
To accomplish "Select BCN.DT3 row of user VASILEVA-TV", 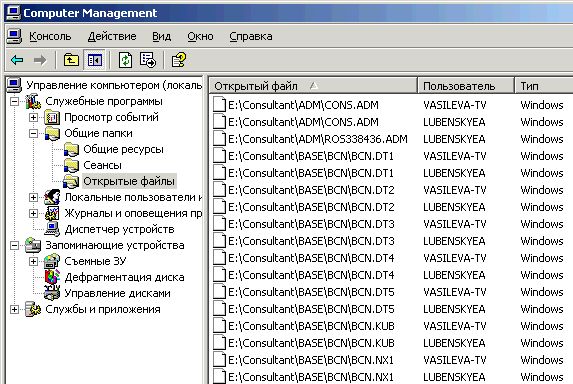I will pos(391,224).
